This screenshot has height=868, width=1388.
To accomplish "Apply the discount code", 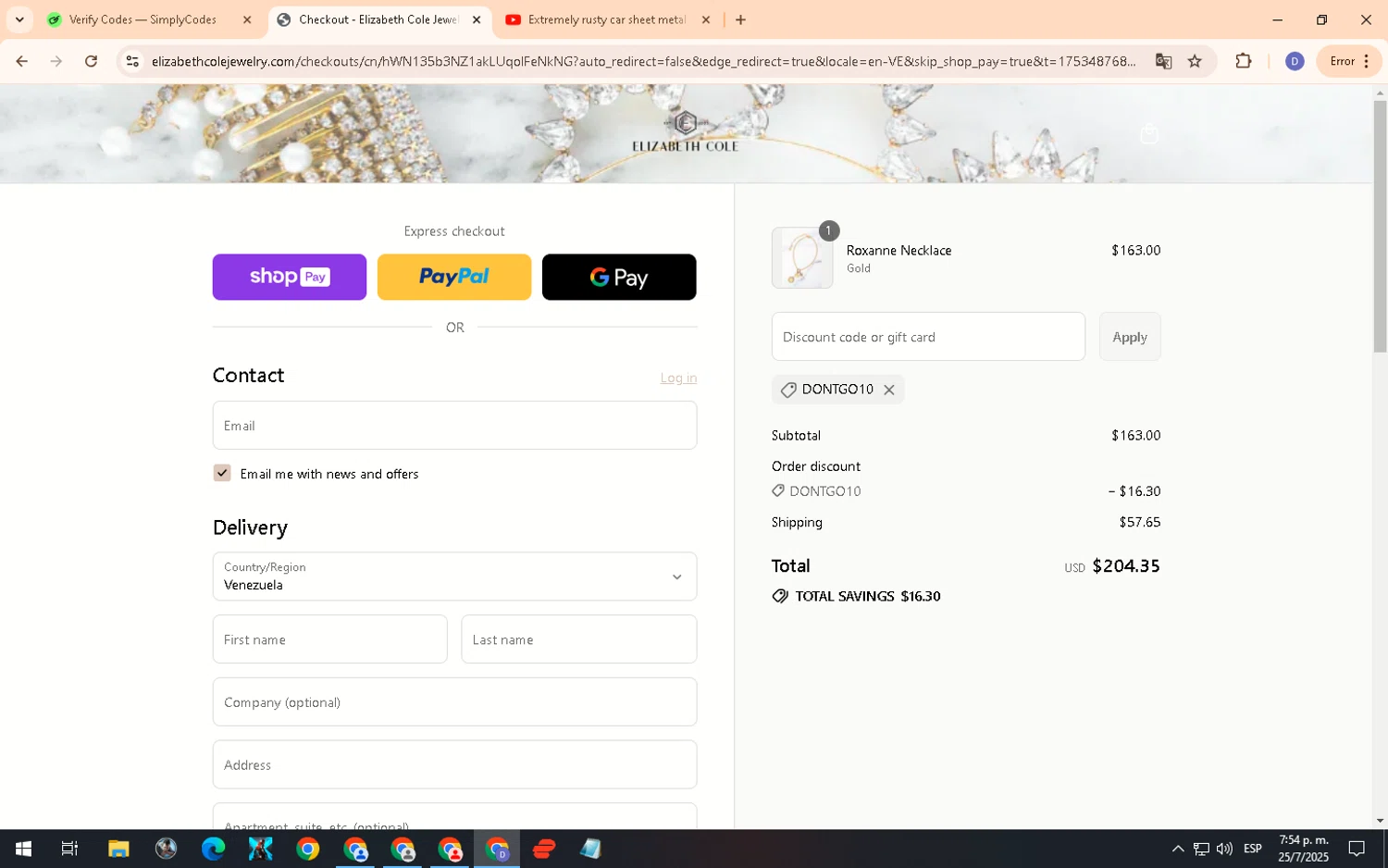I will [1130, 337].
